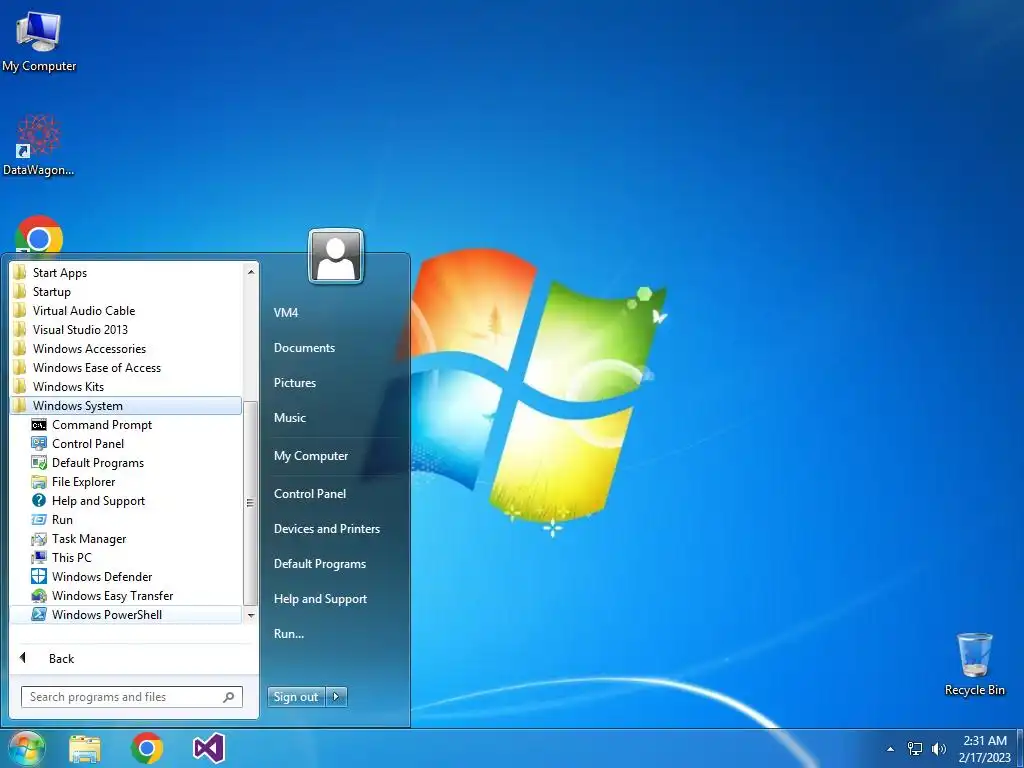1024x768 pixels.
Task: Open the Recycle Bin desktop icon
Action: pyautogui.click(x=974, y=664)
